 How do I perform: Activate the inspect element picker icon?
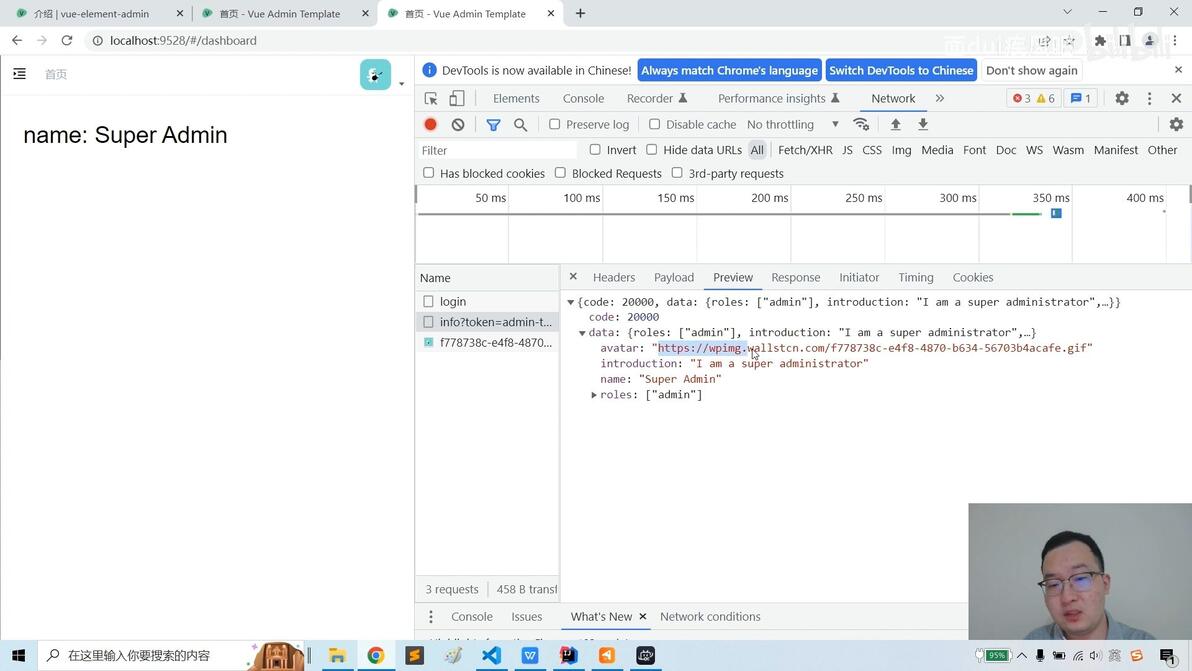click(431, 98)
